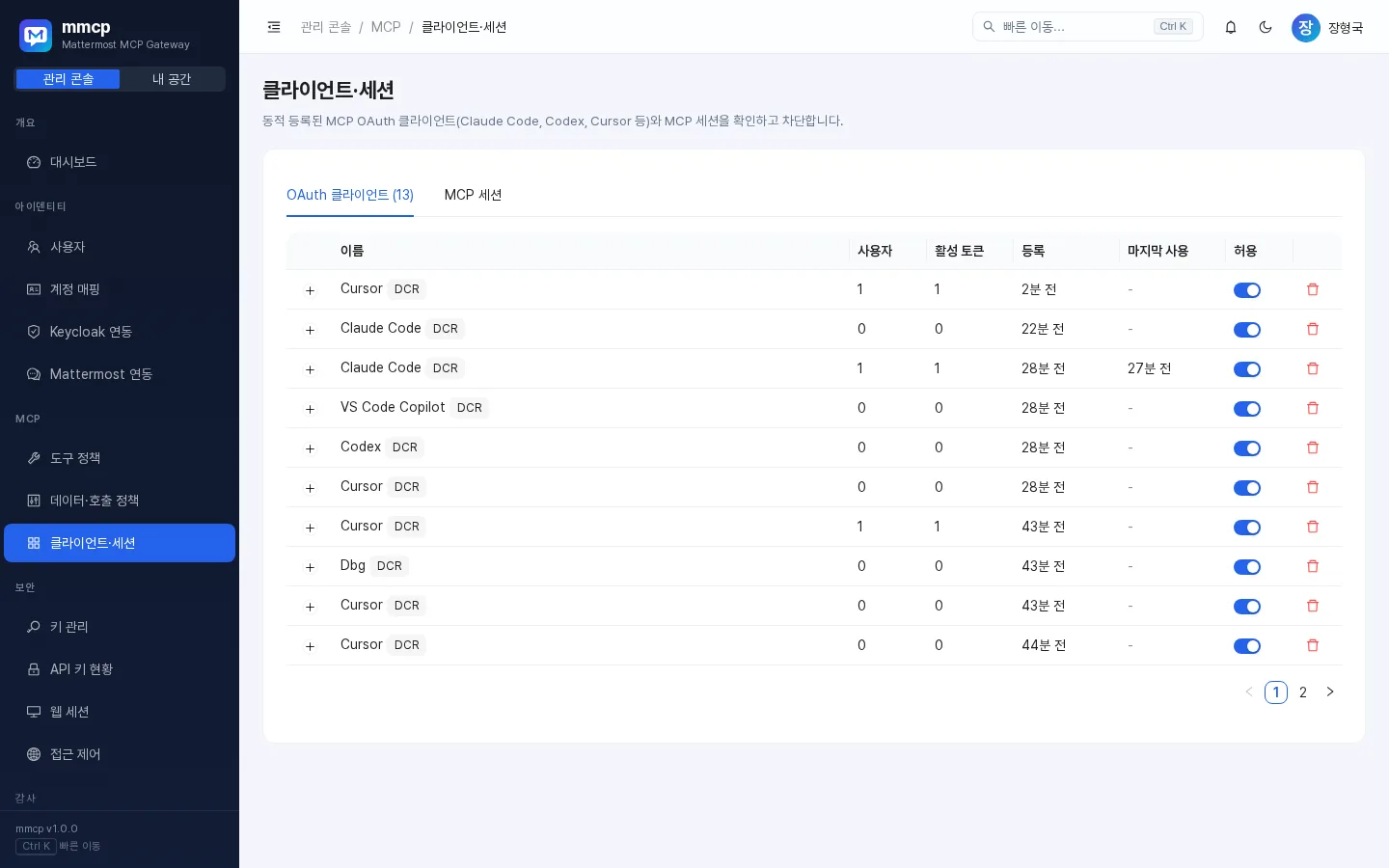Select the OAuth 클라이언트 (13) tab
Screen dimensions: 1389x868
[350, 195]
